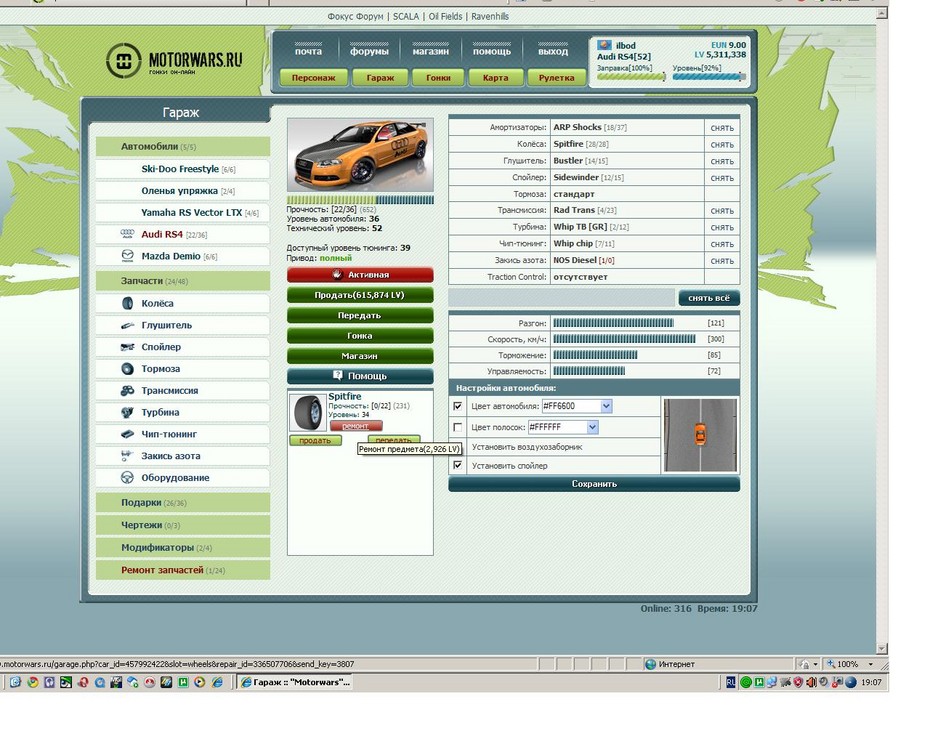930x744 pixels.
Task: Select the Спойлер icon in parts list
Action: pyautogui.click(x=128, y=347)
